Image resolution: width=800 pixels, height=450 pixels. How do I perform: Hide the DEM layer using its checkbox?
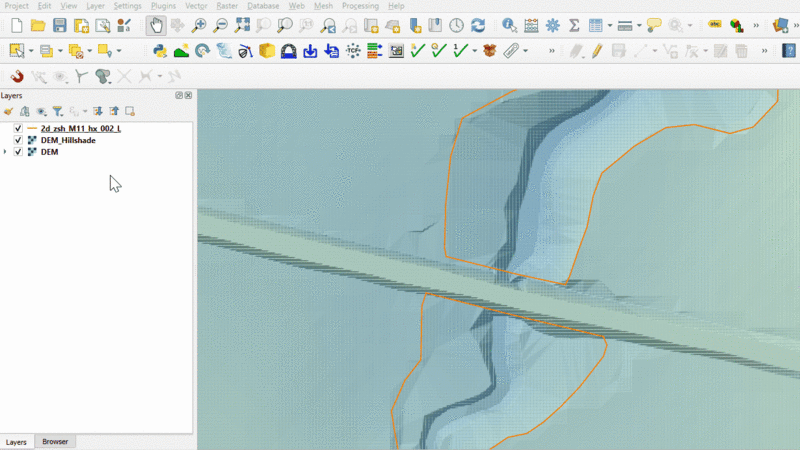point(18,152)
